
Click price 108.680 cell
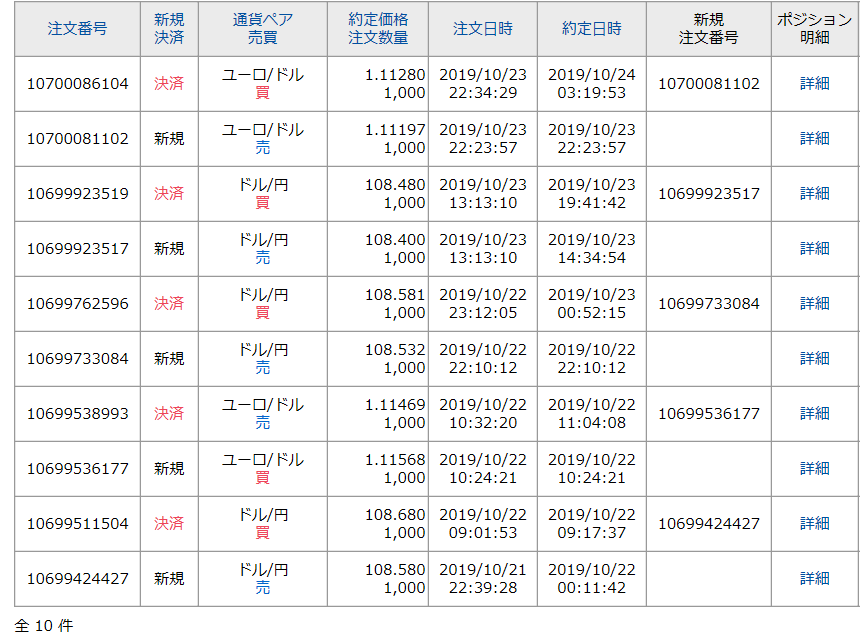coord(395,515)
